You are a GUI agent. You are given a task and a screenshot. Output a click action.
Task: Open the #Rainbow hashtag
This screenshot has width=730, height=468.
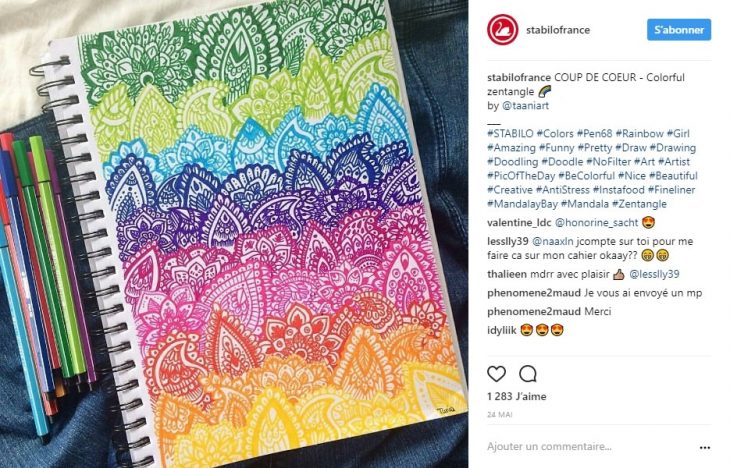pyautogui.click(x=639, y=134)
